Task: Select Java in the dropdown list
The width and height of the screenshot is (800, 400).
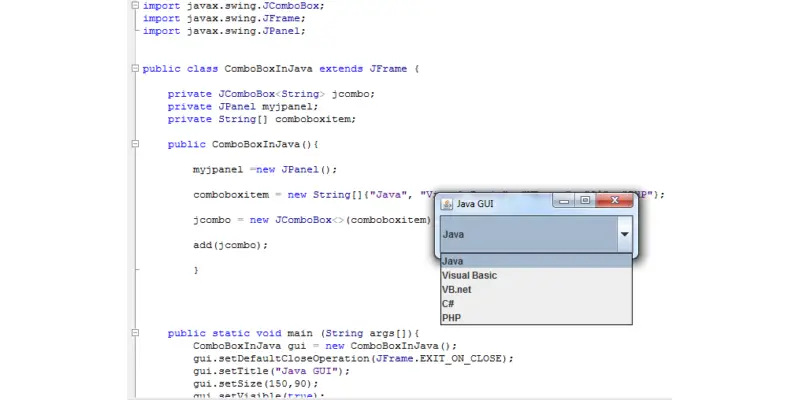Action: click(x=536, y=261)
